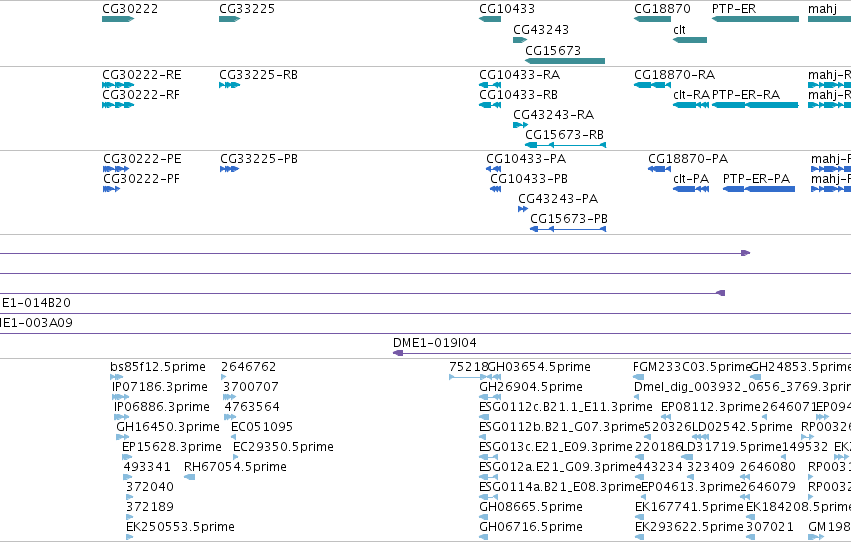Select protein CG30222-PE
Screen dimensions: 851x542
pos(116,169)
